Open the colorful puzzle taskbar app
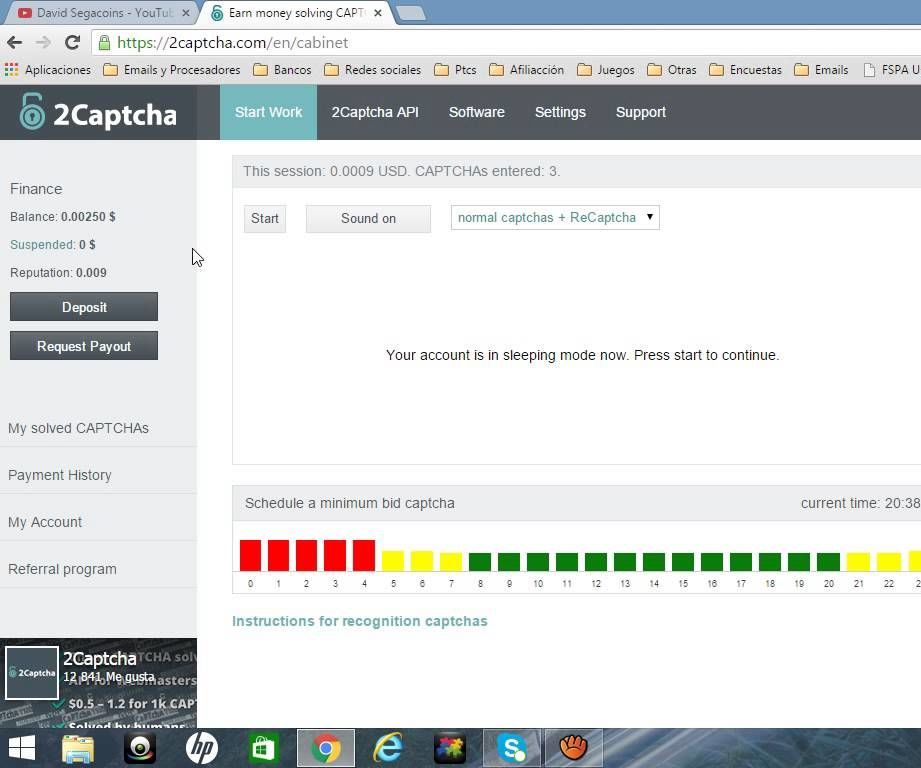This screenshot has width=921, height=768. 449,748
